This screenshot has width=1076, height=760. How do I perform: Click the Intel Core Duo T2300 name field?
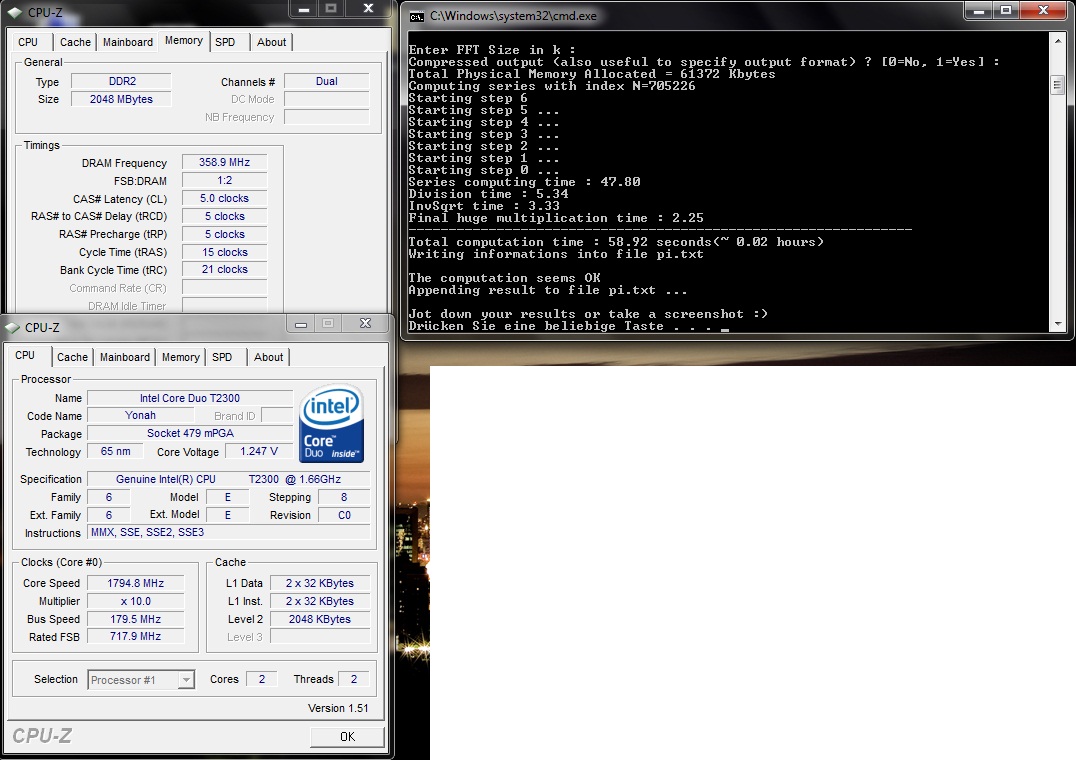tap(190, 398)
